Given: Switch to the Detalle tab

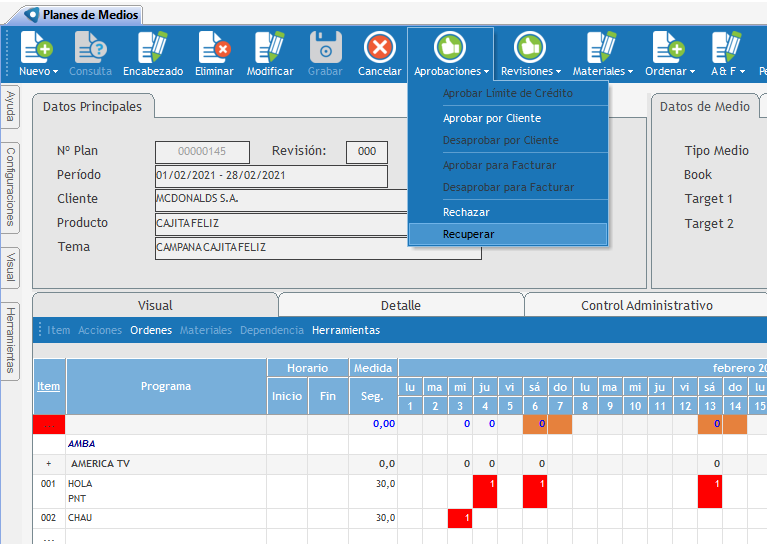Looking at the screenshot, I should coord(400,305).
